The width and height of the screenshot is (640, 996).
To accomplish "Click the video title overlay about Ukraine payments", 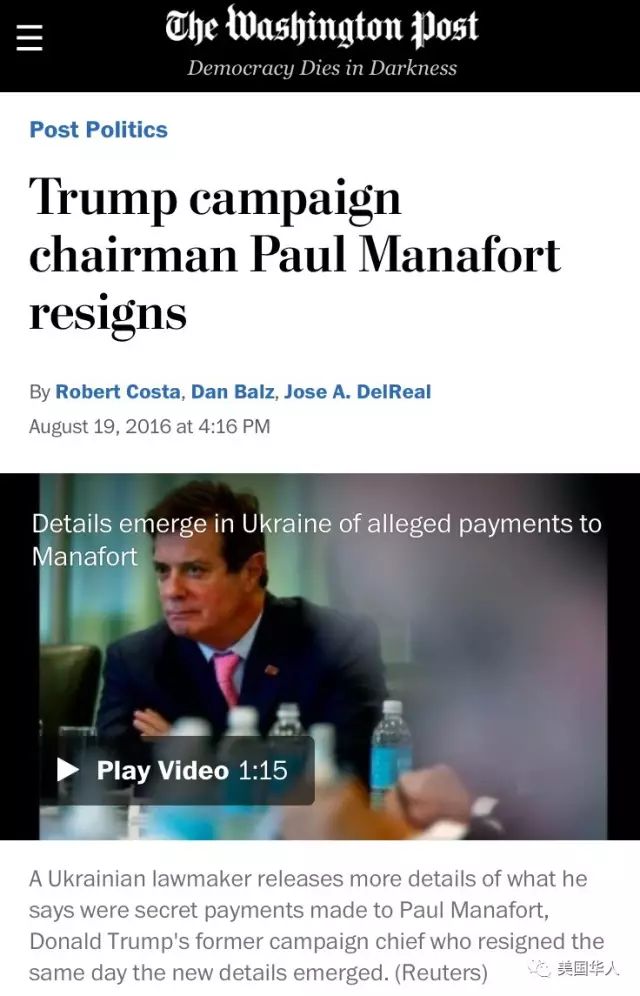I will point(316,539).
